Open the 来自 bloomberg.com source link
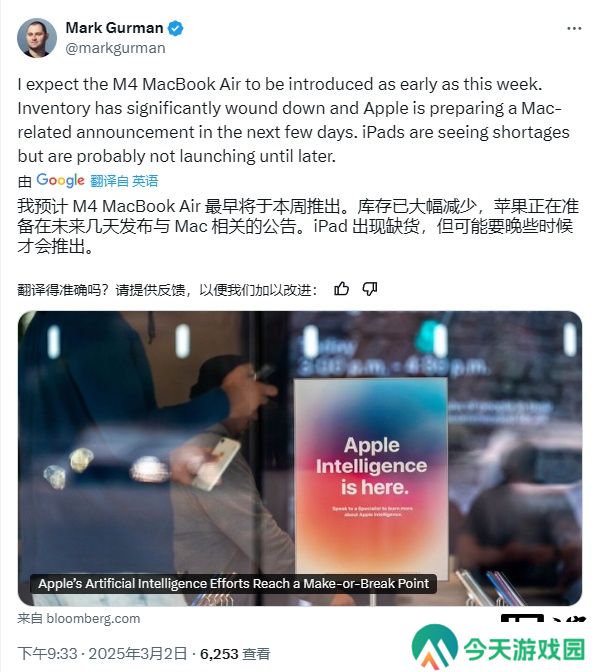Viewport: 598px width, 672px height. point(79,618)
